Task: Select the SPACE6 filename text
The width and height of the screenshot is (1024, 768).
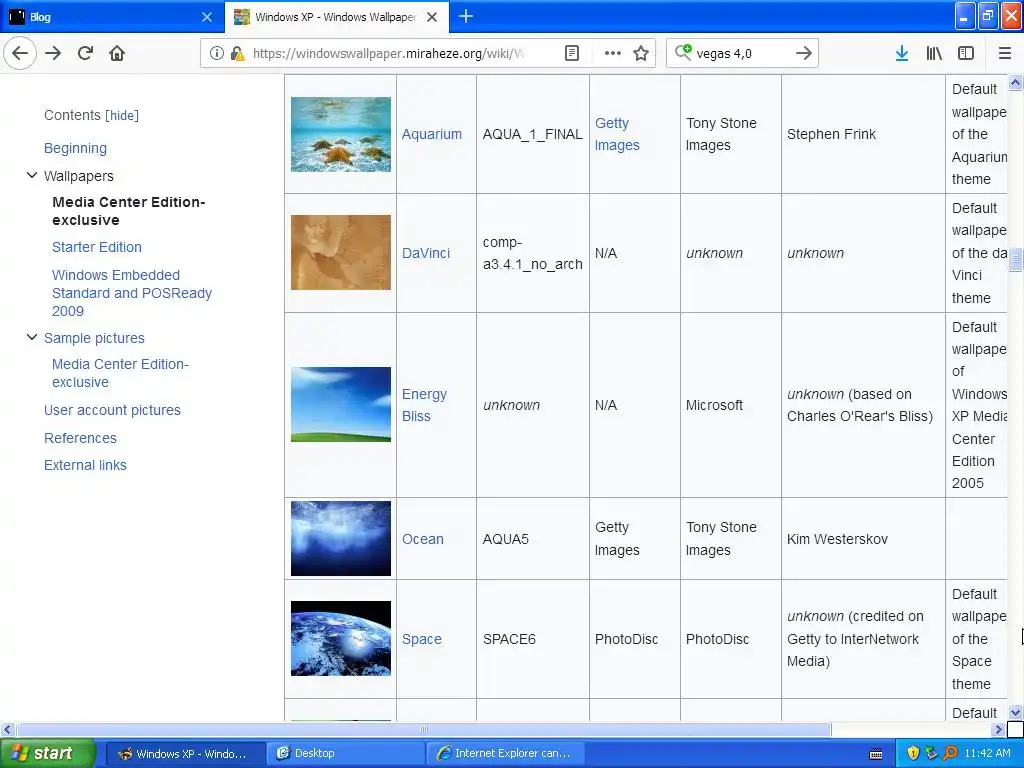Action: 509,639
